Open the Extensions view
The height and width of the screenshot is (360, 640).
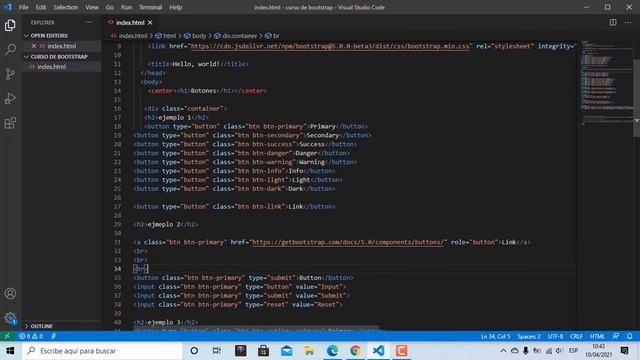[x=10, y=123]
